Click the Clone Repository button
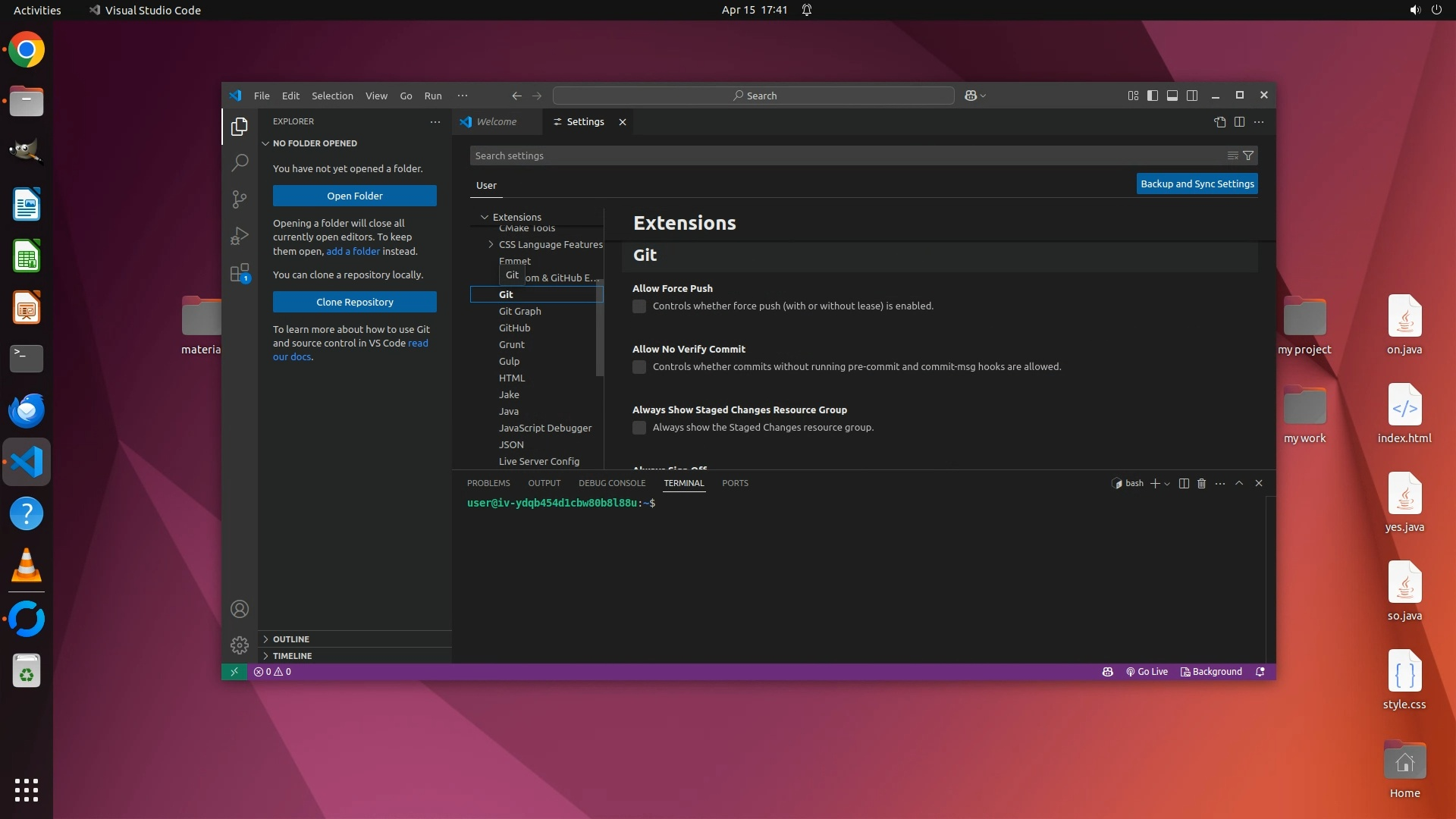This screenshot has width=1456, height=819. pyautogui.click(x=354, y=302)
